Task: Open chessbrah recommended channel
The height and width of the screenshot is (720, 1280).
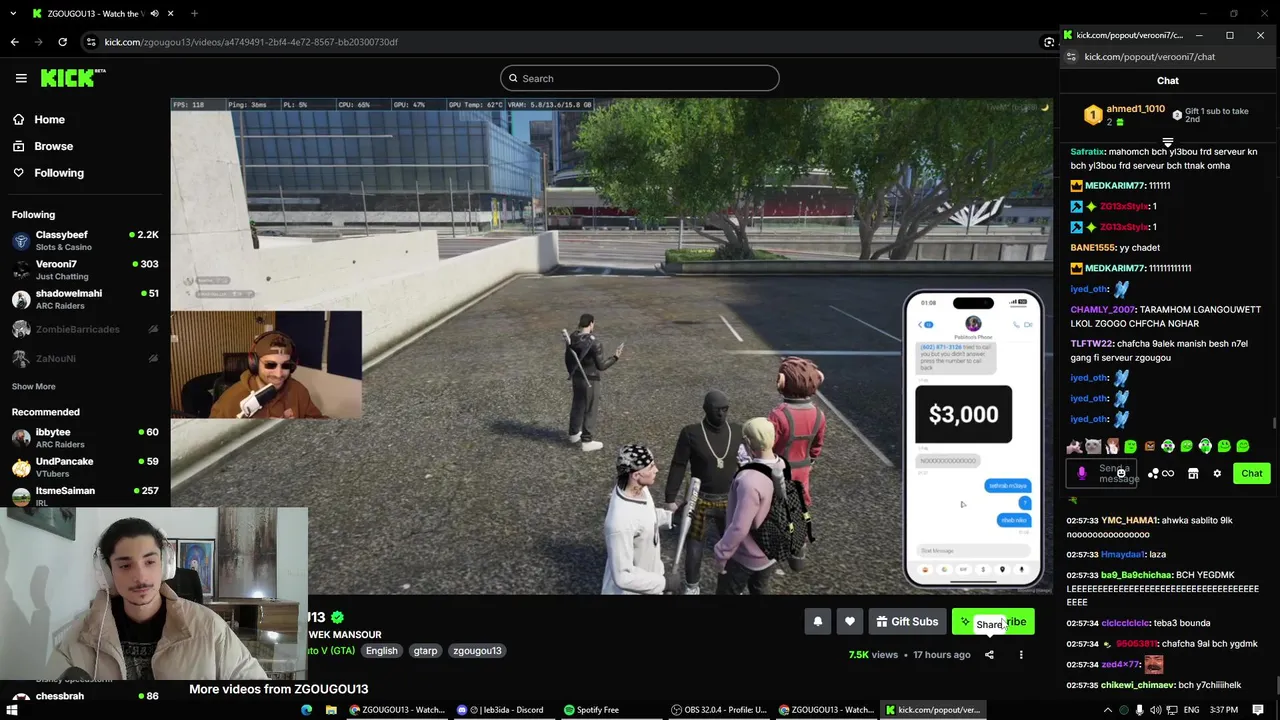Action: (x=85, y=696)
